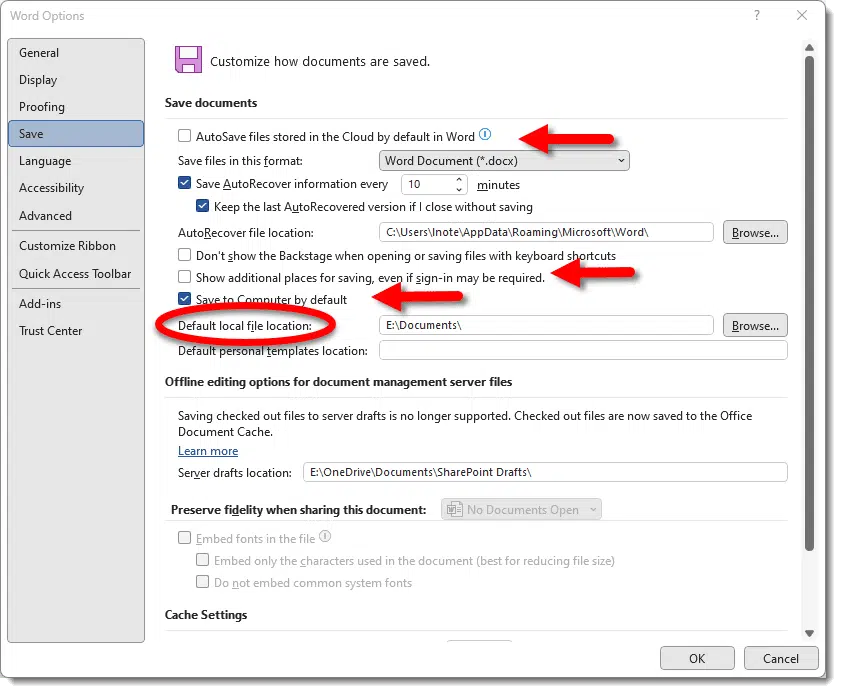Viewport: 841px width, 693px height.
Task: Check Show additional places for saving
Action: 185,277
